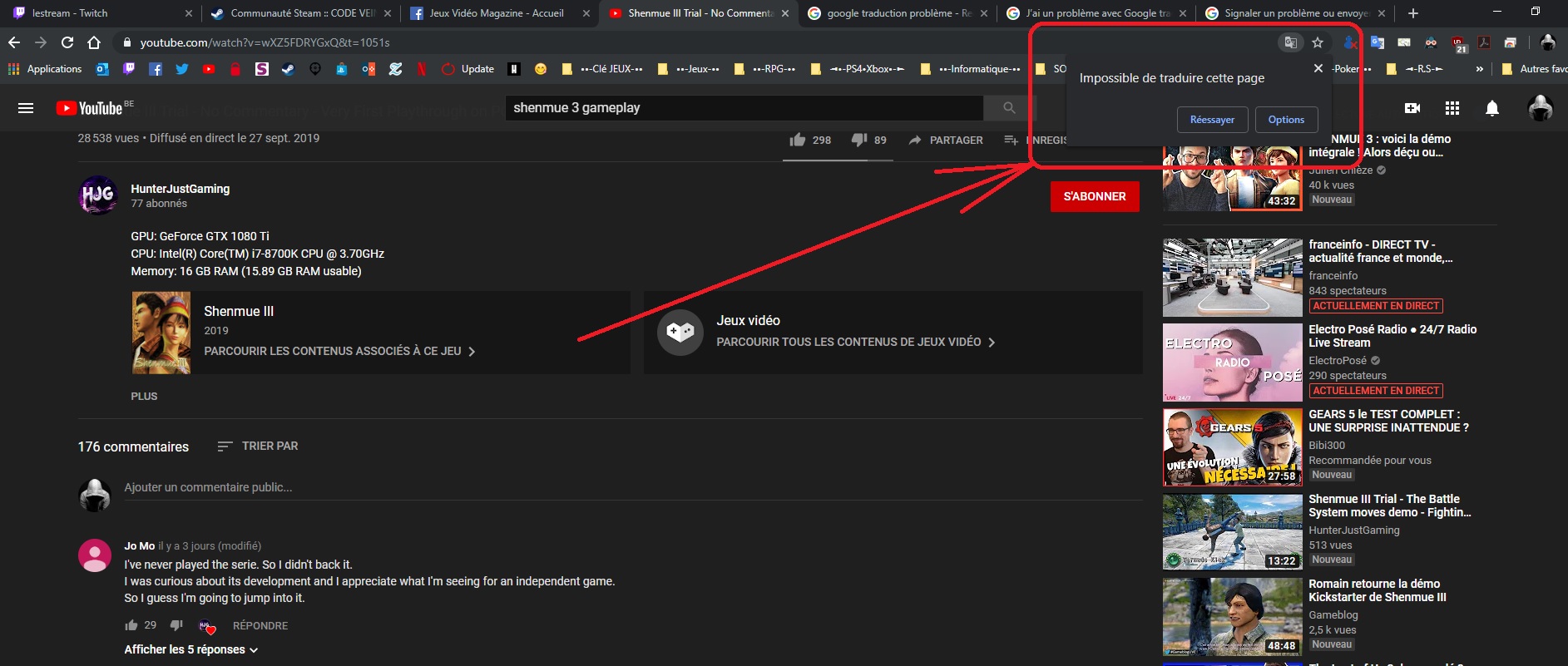
Task: Click the add public comment field
Action: 633,488
